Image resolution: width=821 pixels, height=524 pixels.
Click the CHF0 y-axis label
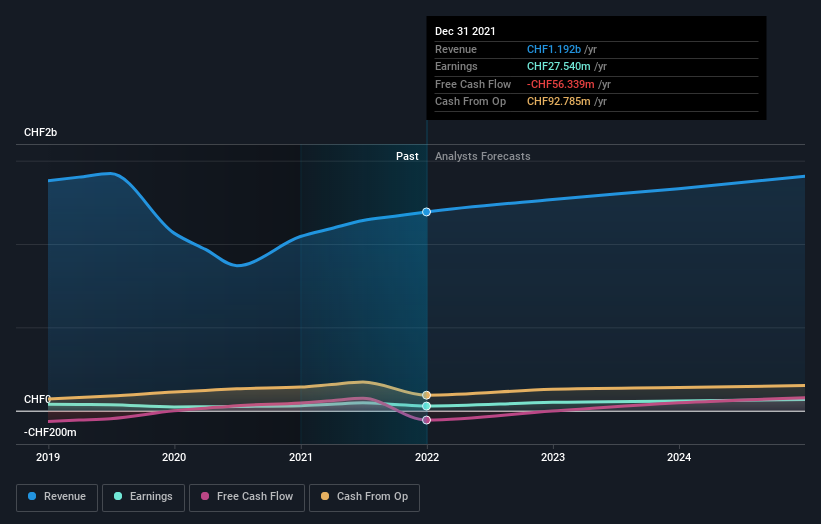coord(37,399)
